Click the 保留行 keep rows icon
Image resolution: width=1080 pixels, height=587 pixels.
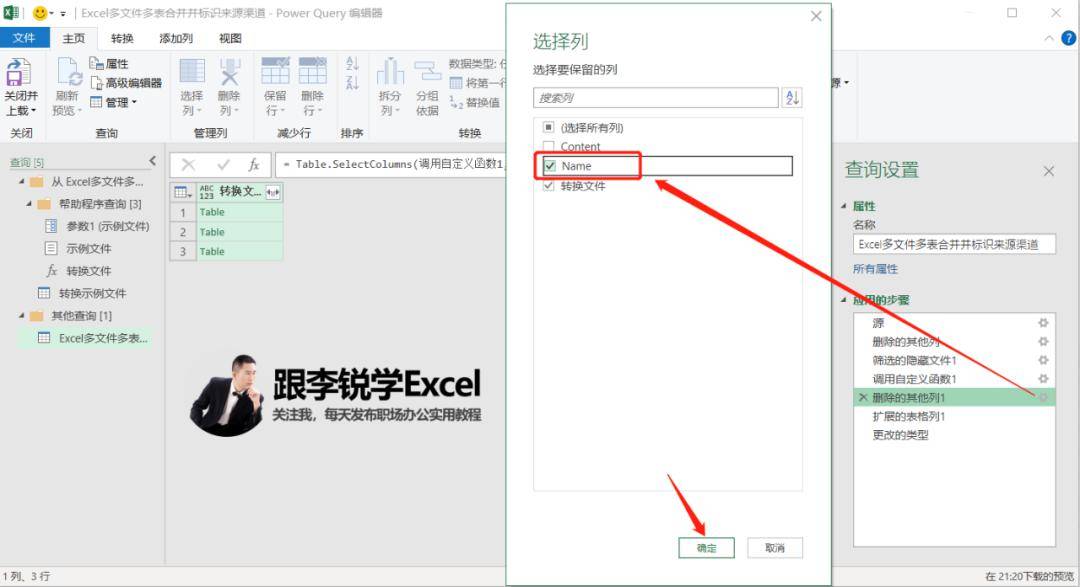275,71
